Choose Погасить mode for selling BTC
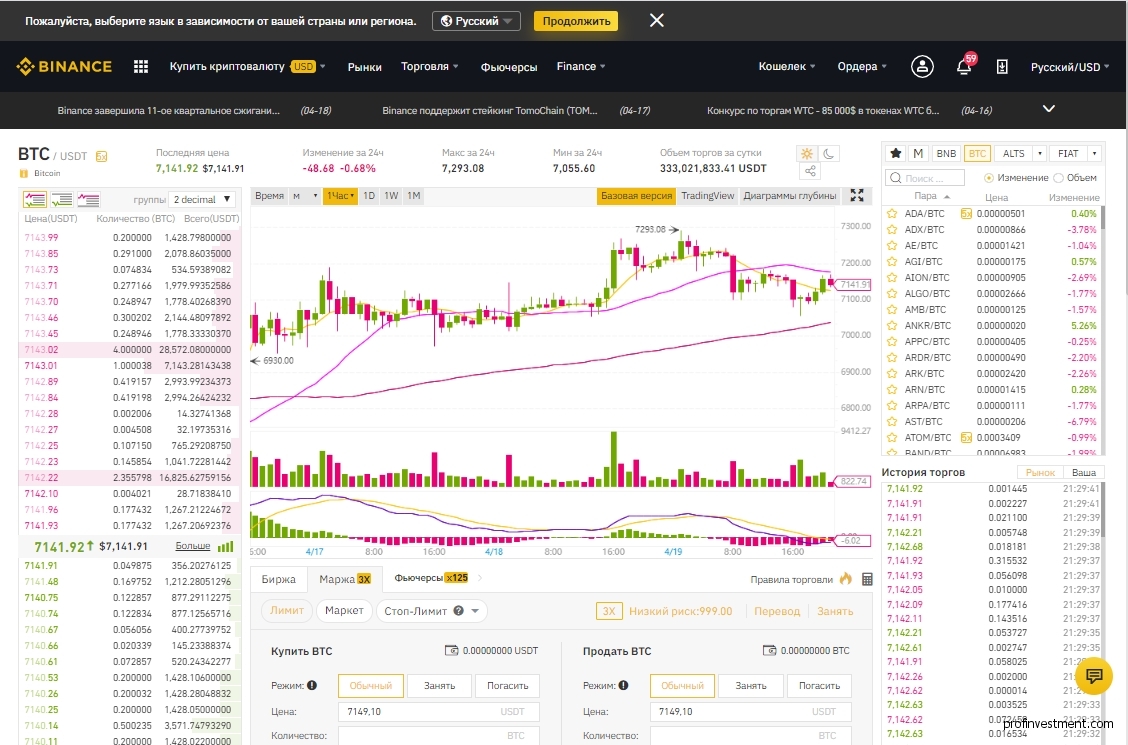This screenshot has height=745, width=1128. click(819, 685)
